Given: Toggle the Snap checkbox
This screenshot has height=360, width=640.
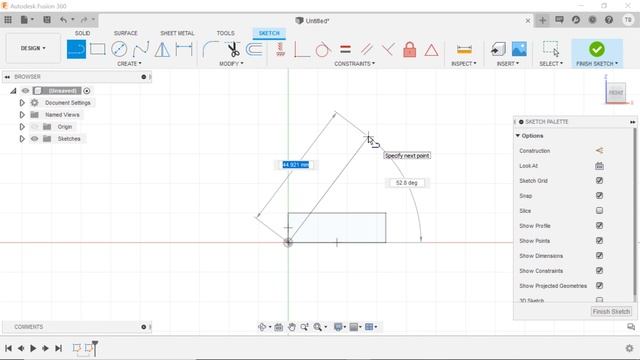Looking at the screenshot, I should coord(599,196).
